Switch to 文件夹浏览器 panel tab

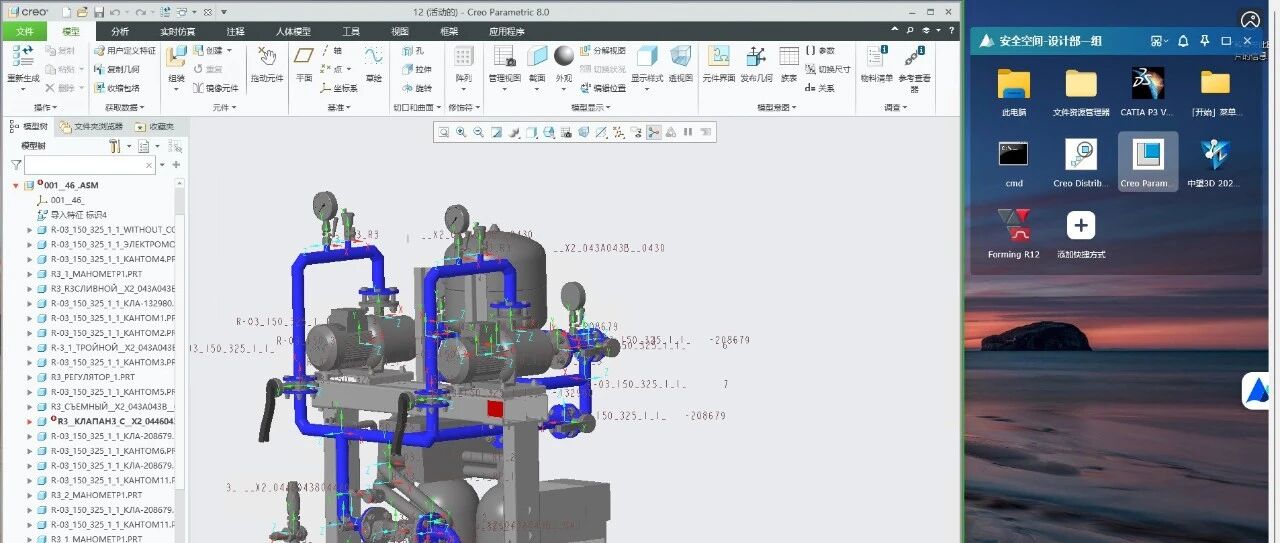click(91, 127)
